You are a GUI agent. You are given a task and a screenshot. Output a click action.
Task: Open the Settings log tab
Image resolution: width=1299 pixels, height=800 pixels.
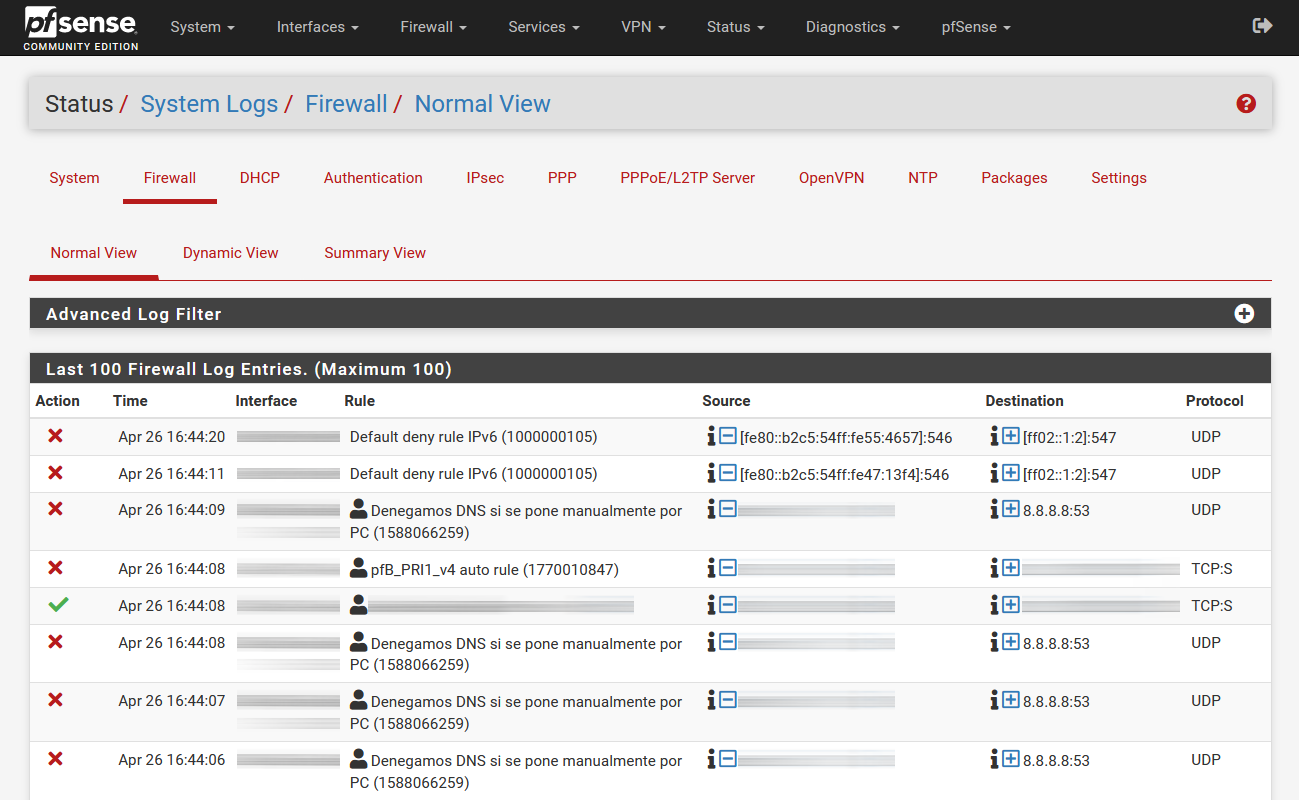pos(1119,178)
